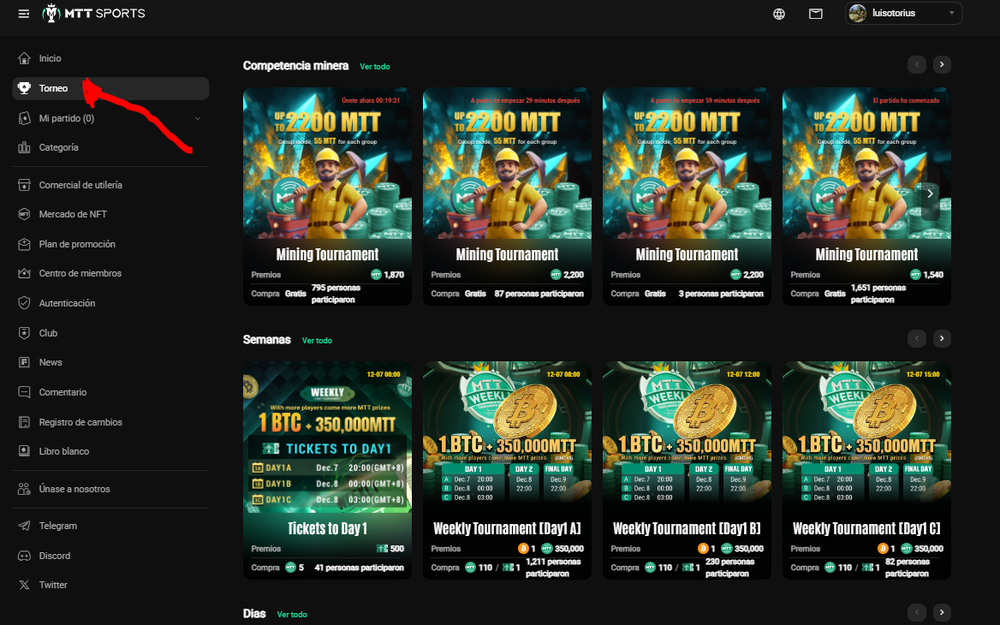
Task: Open the mail inbox icon
Action: tap(816, 14)
